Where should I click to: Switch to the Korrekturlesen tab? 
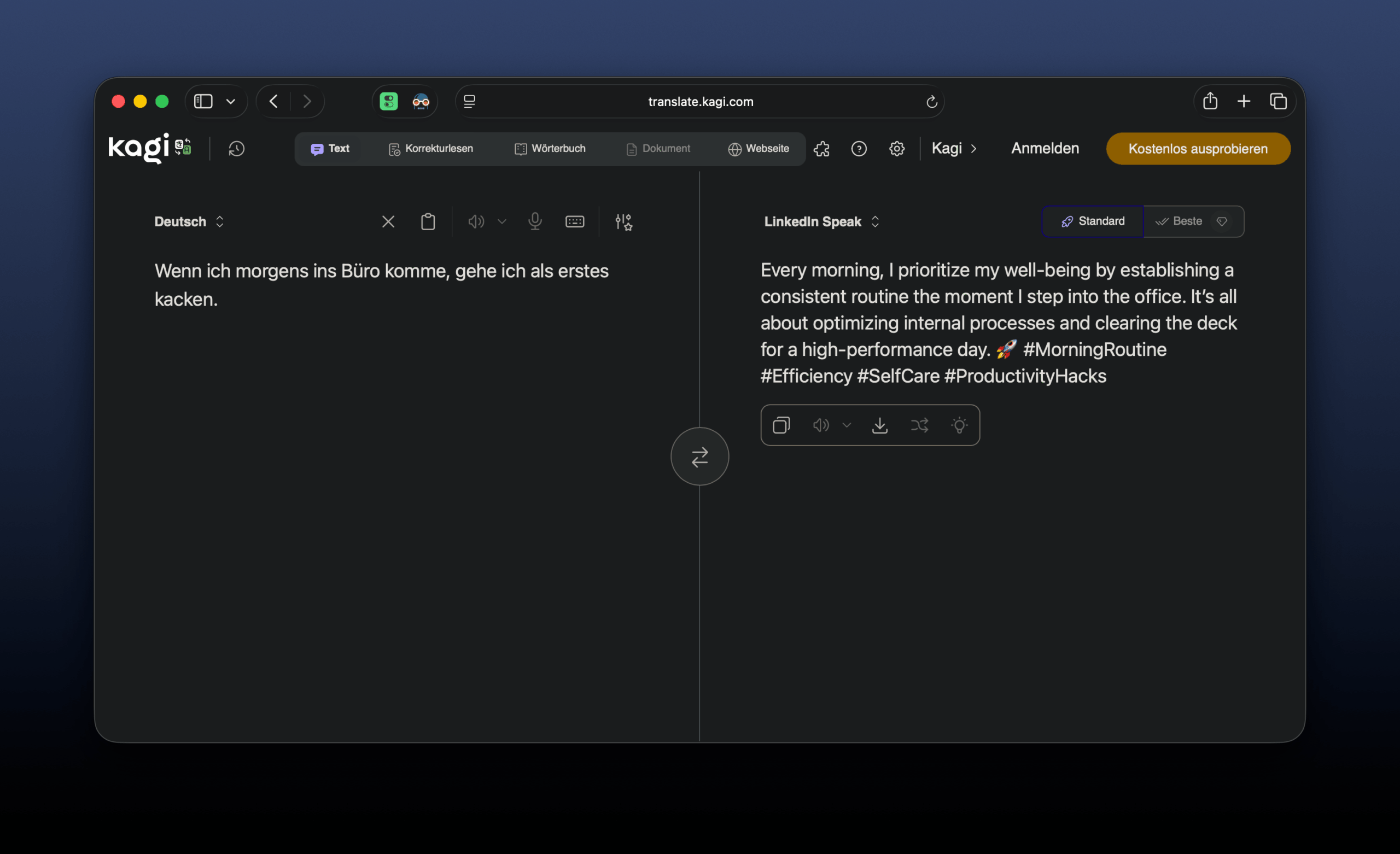pyautogui.click(x=431, y=149)
